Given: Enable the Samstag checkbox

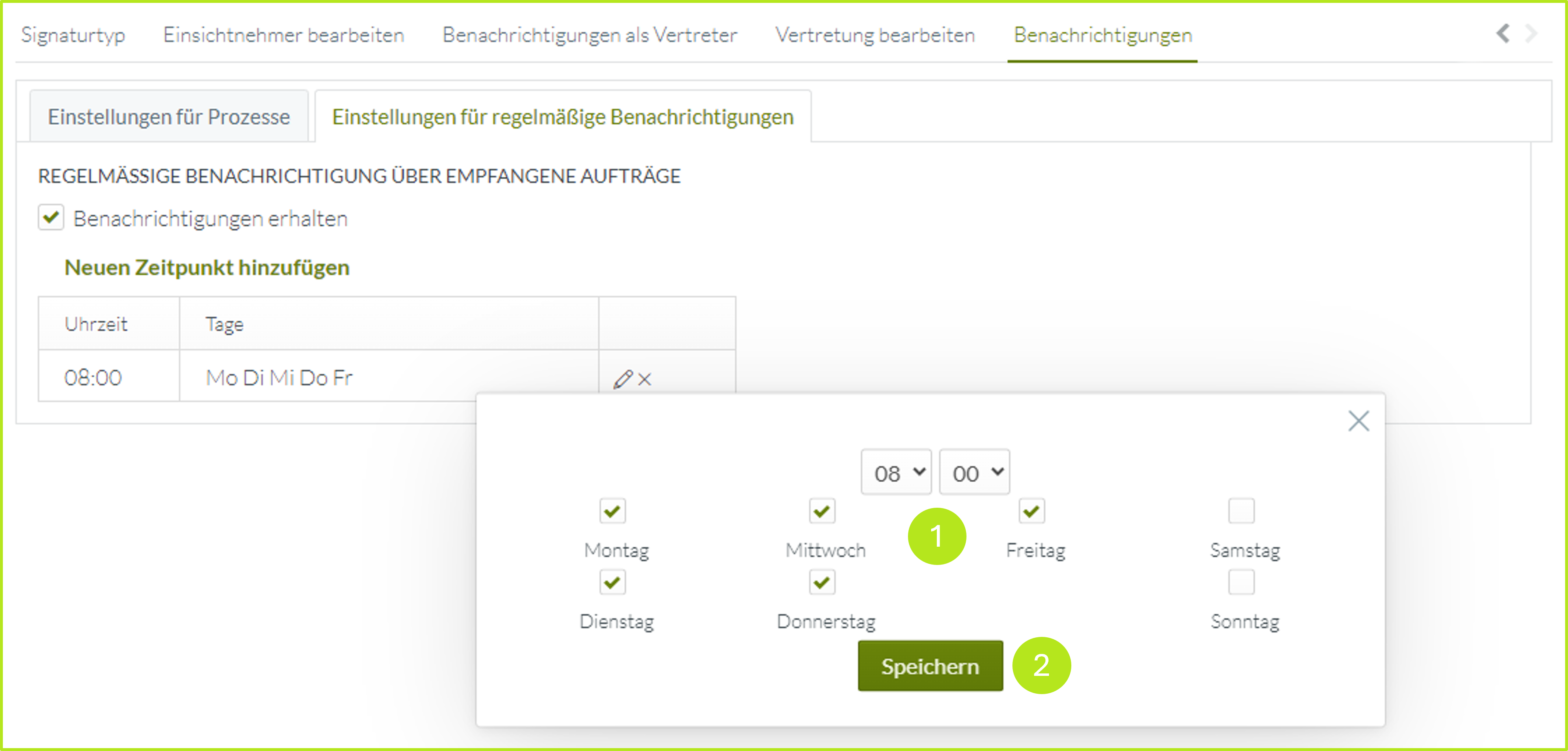Looking at the screenshot, I should (1241, 511).
